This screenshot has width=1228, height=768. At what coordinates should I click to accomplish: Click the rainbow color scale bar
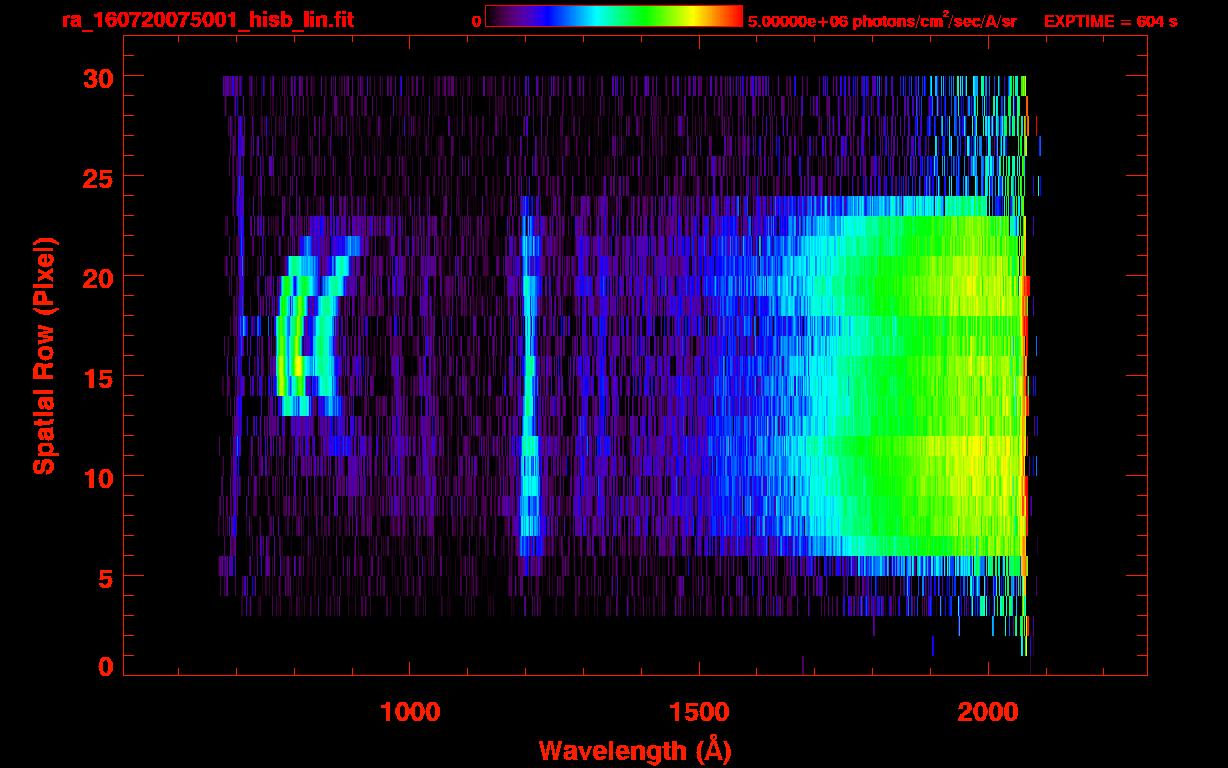coord(614,17)
